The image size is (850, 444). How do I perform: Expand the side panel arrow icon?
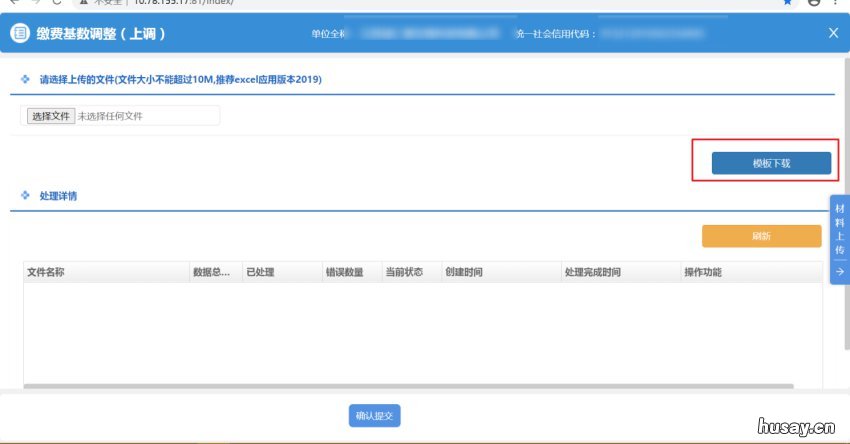click(x=840, y=271)
